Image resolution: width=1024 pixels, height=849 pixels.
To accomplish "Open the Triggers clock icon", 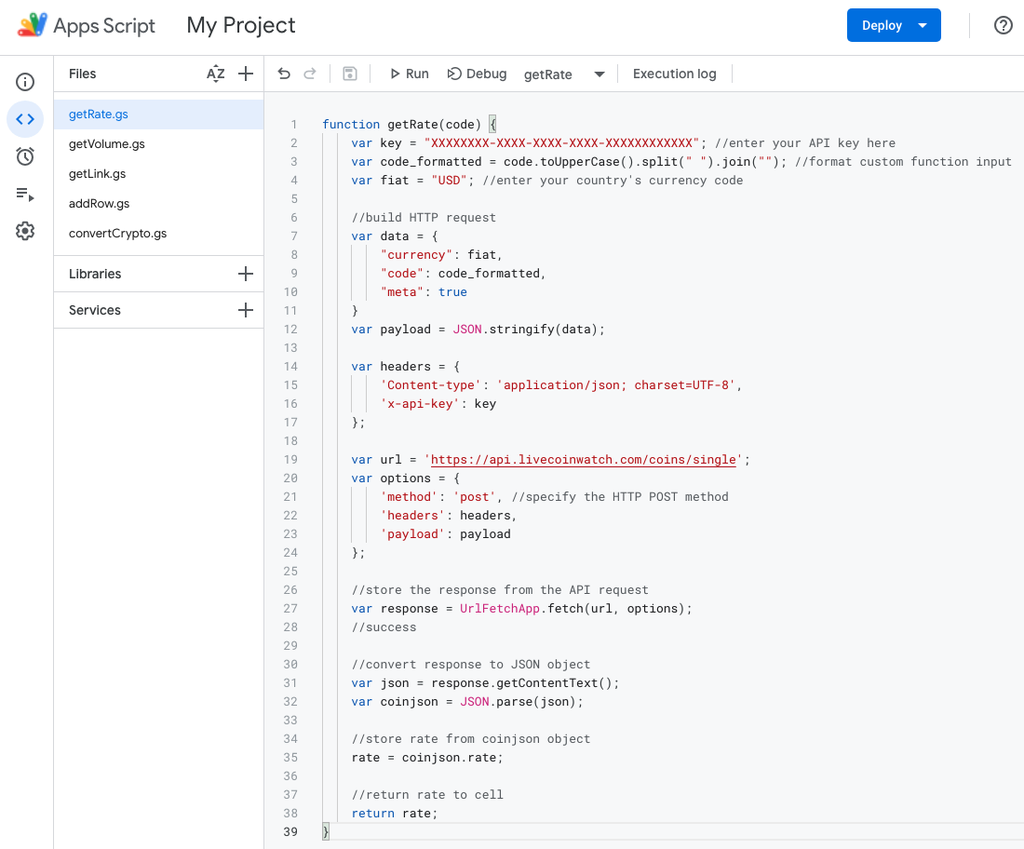I will 25,156.
